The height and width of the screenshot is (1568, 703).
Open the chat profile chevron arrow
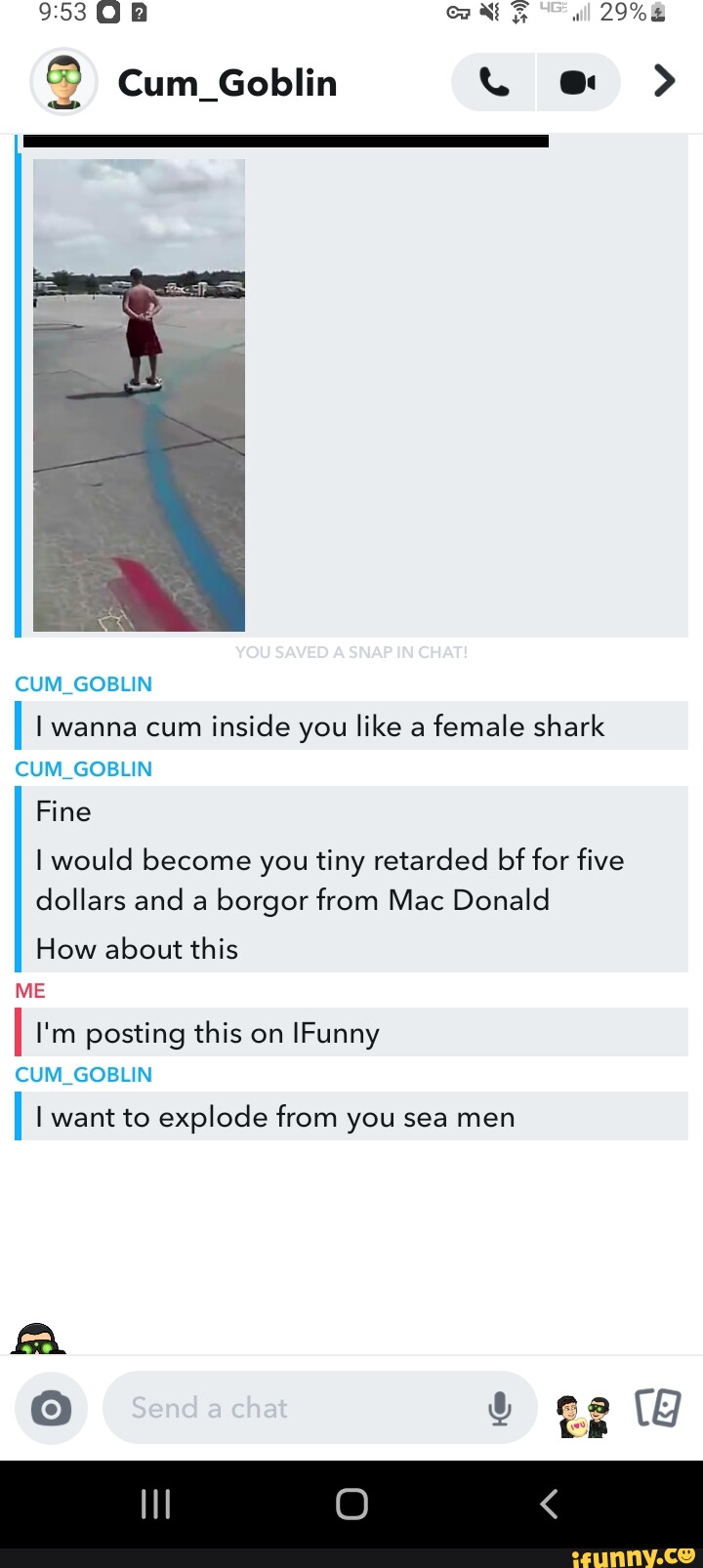click(x=664, y=81)
